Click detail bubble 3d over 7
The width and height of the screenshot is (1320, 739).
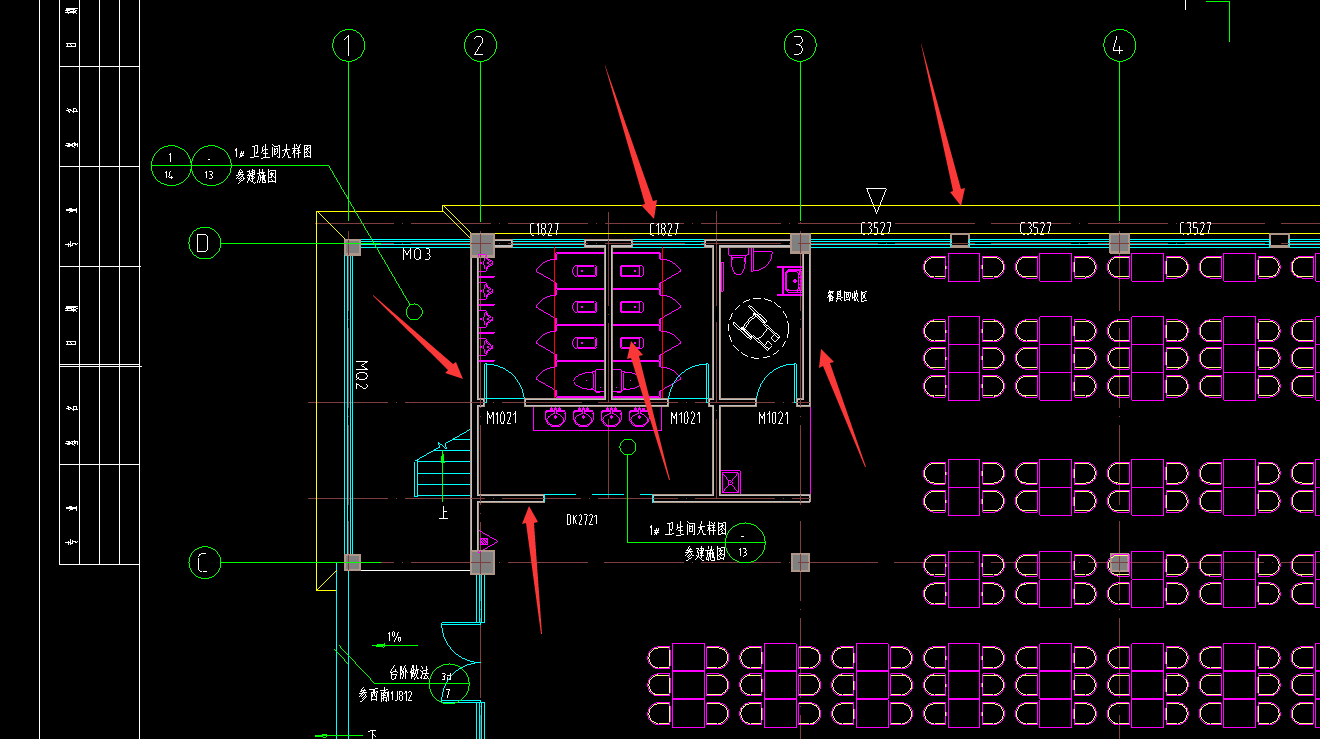coord(448,683)
